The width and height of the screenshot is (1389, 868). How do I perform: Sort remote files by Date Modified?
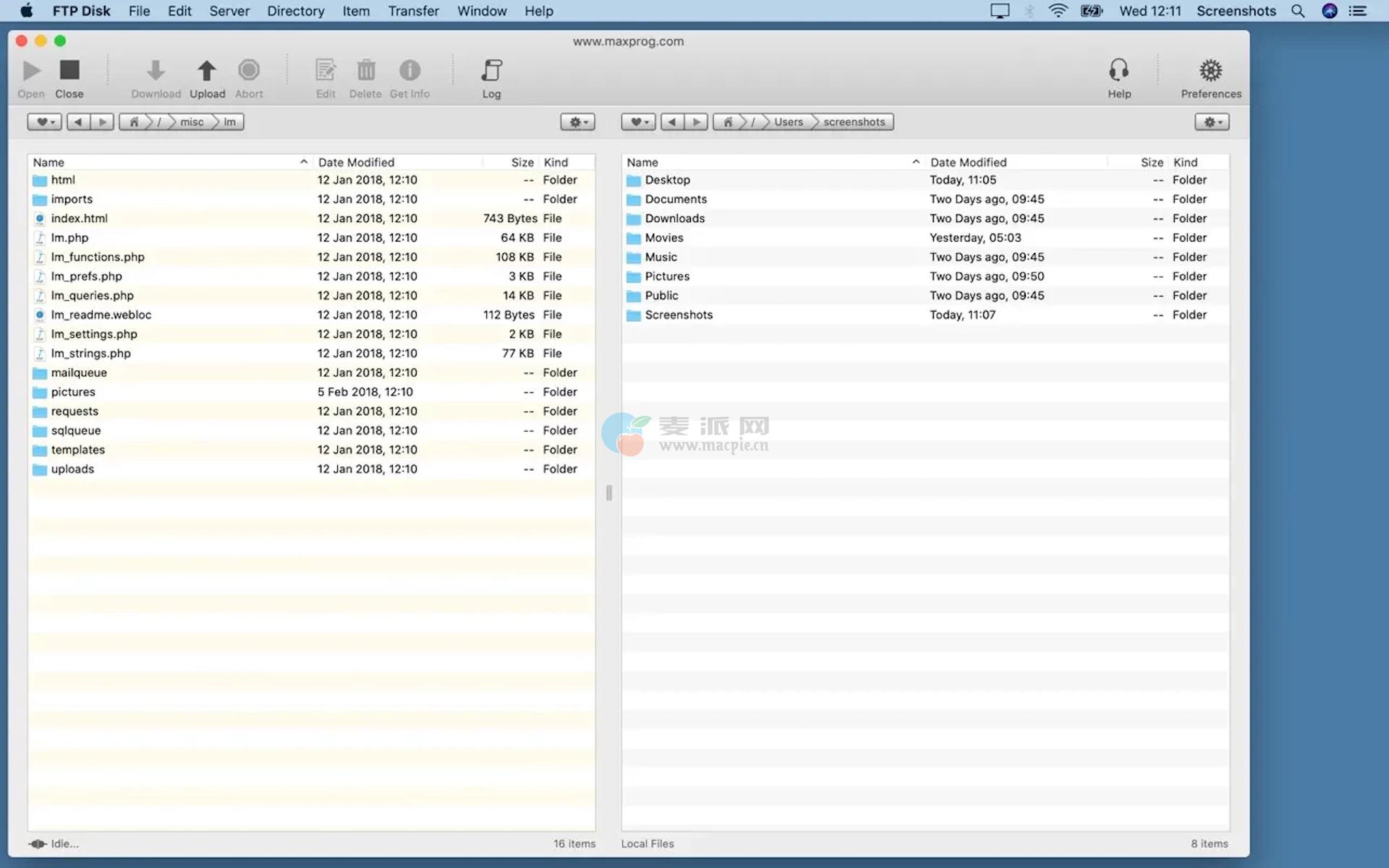point(356,162)
